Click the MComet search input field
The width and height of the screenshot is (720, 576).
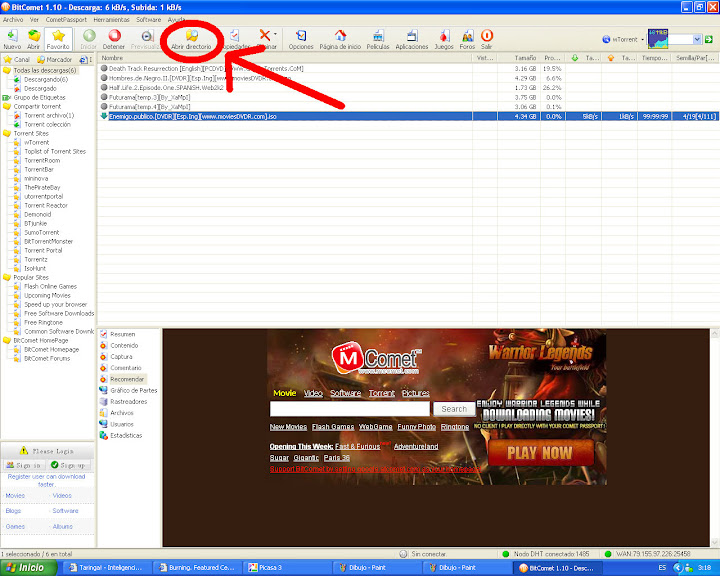349,409
